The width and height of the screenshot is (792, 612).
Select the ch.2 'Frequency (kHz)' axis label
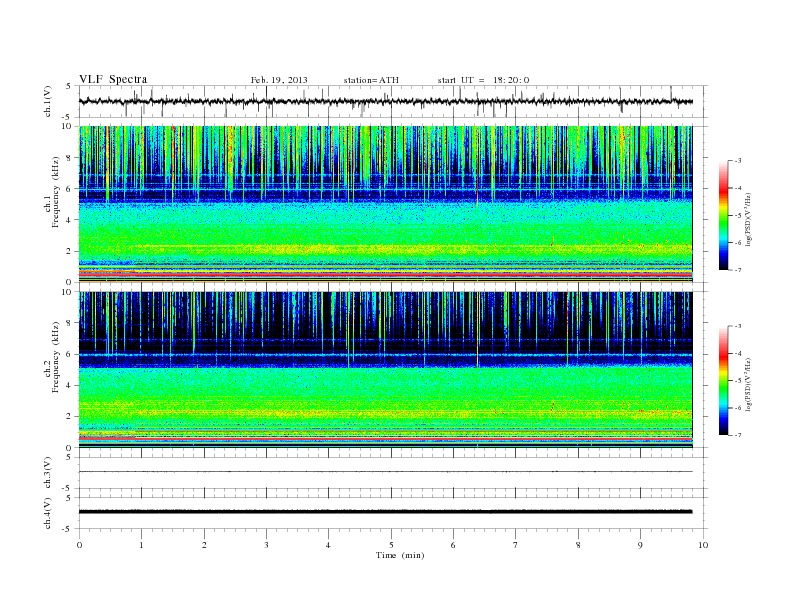[56, 357]
